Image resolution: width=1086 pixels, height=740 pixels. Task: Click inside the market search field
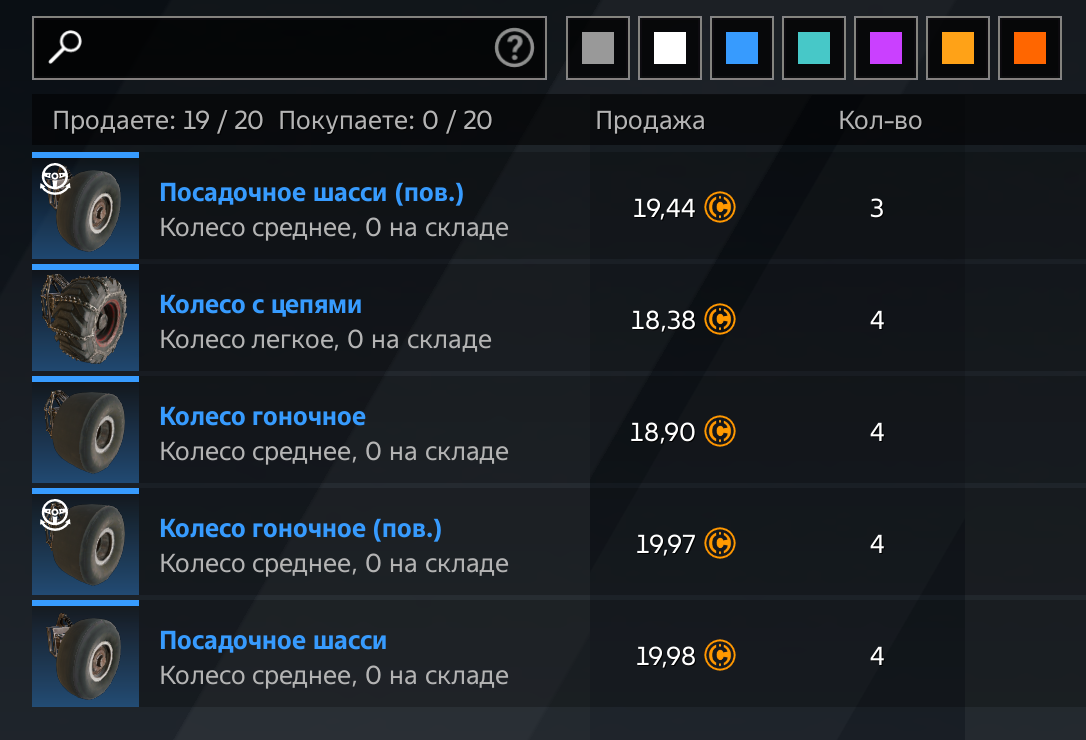click(289, 48)
